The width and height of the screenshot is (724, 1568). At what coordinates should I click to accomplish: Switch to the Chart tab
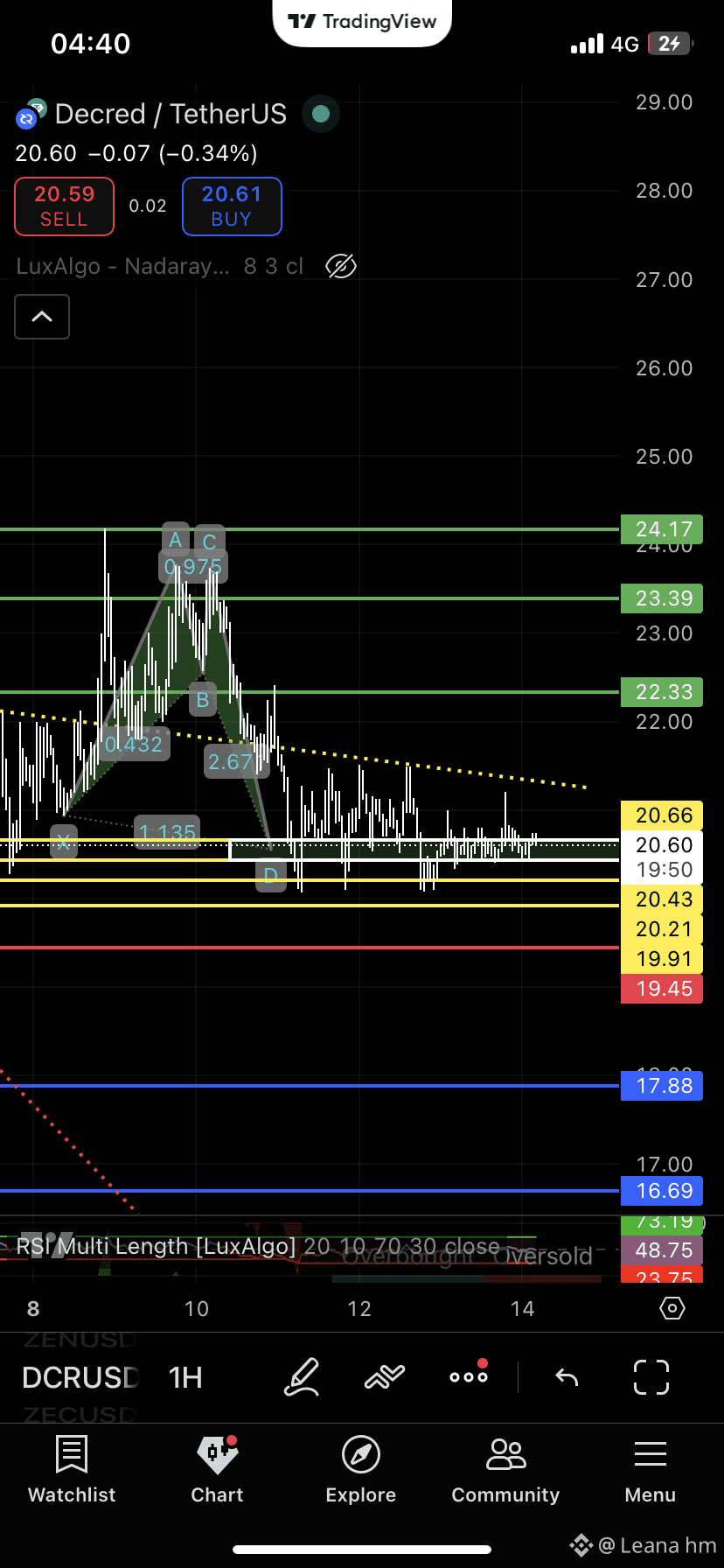(217, 1470)
